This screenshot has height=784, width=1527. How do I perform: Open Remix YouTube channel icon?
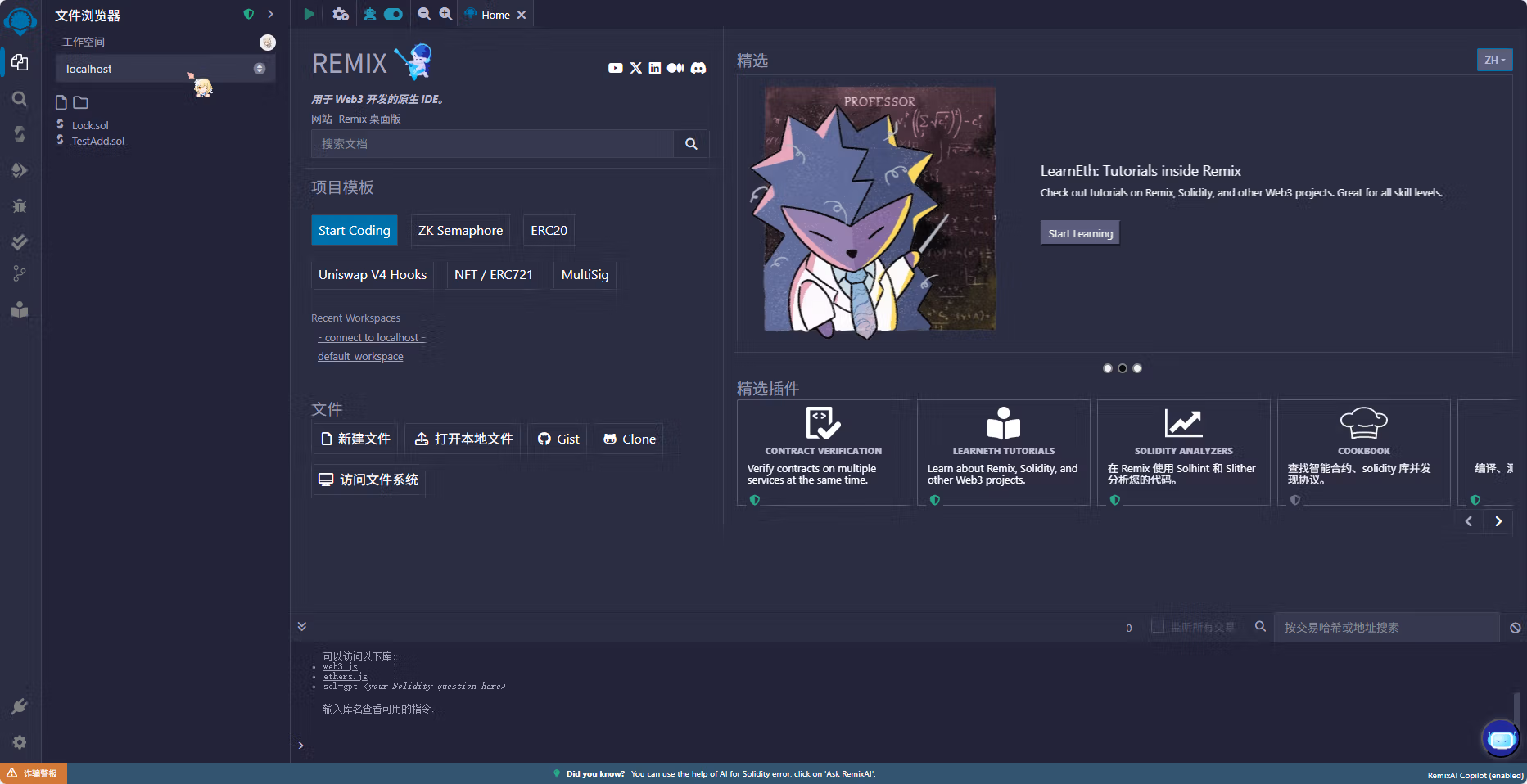(x=616, y=68)
